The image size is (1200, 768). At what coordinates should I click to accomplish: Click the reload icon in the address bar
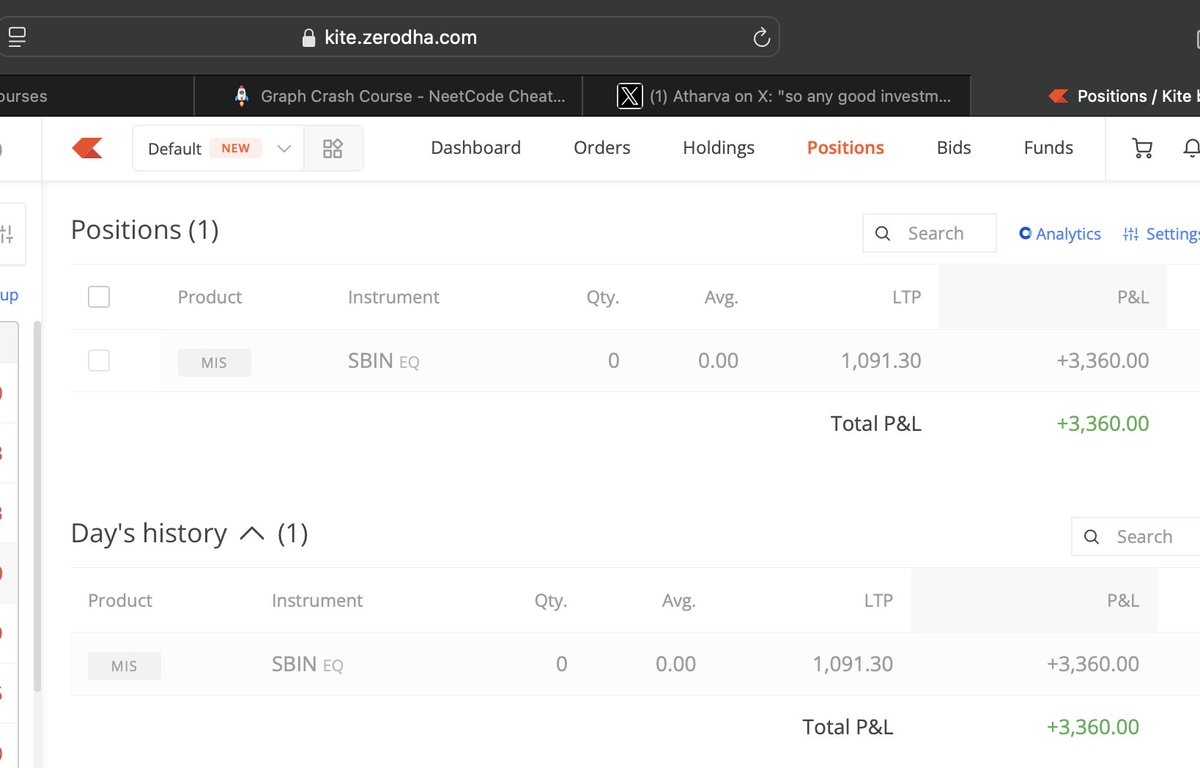coord(761,38)
